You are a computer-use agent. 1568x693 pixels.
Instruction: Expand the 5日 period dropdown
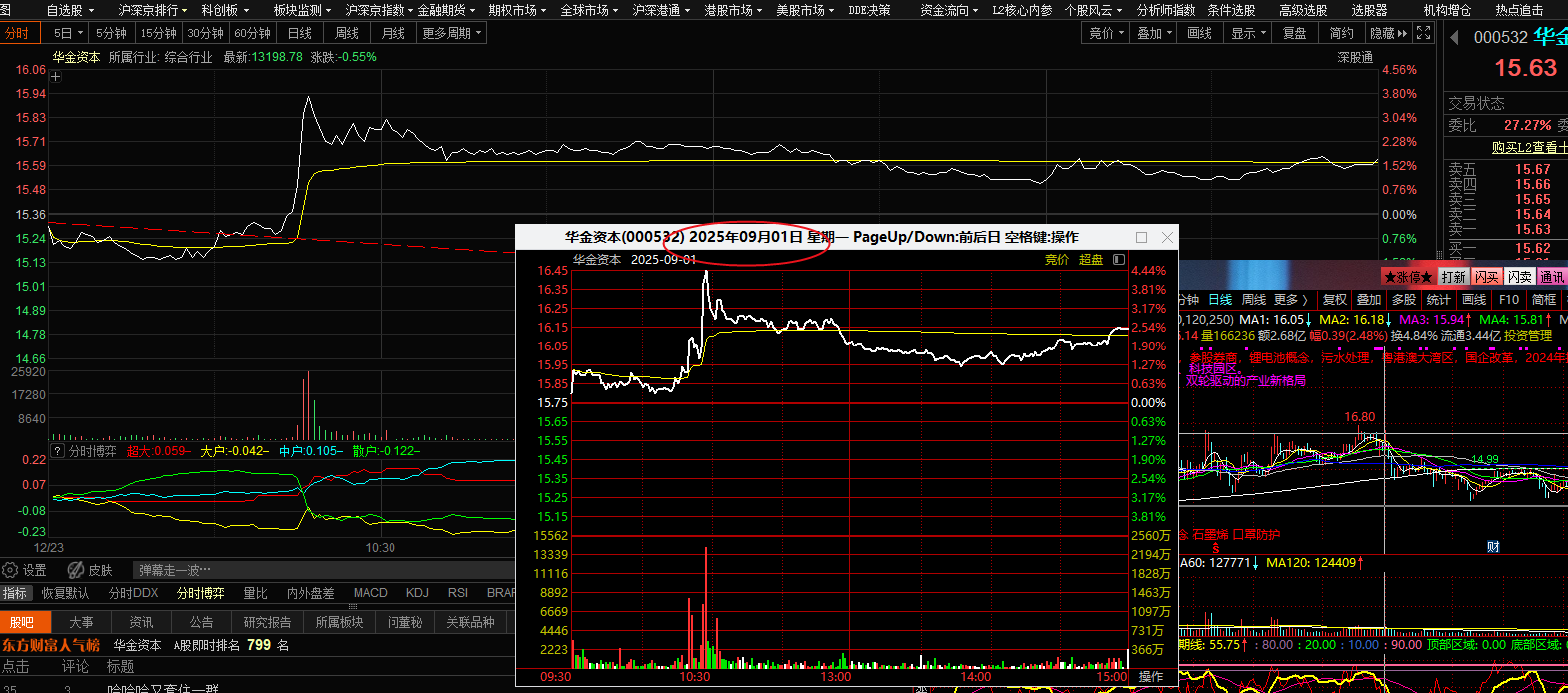tap(68, 33)
